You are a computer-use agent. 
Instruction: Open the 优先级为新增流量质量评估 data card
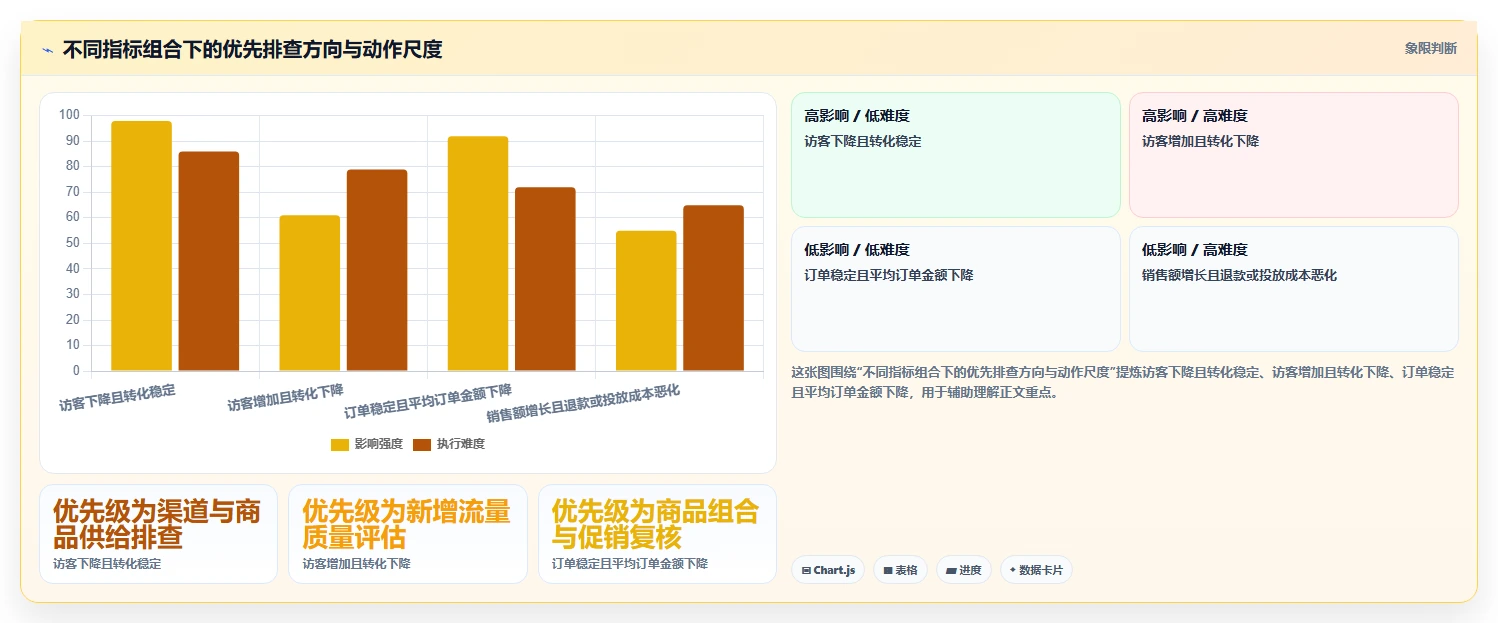pyautogui.click(x=408, y=534)
